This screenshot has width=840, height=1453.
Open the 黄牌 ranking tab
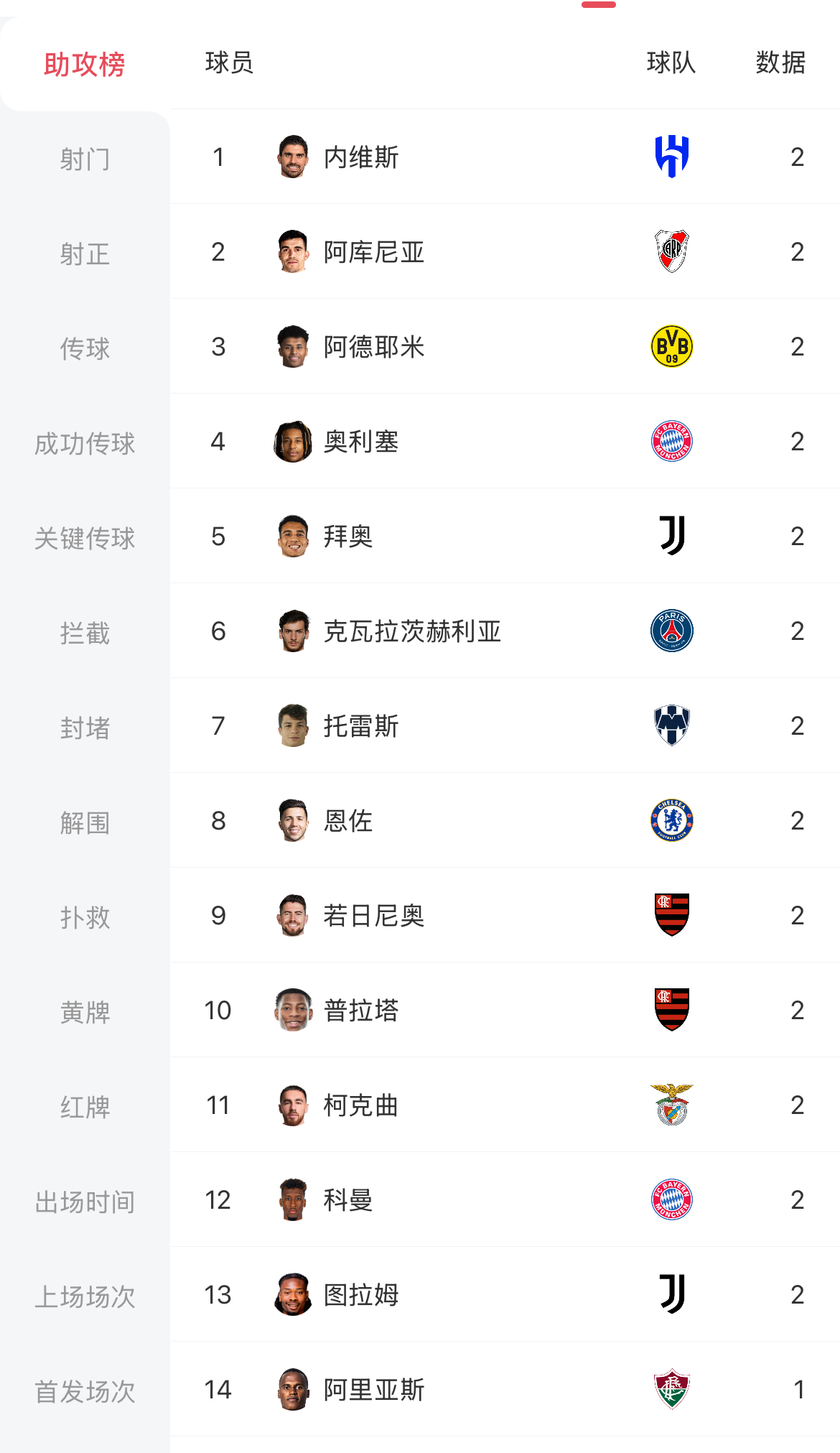(x=85, y=1012)
